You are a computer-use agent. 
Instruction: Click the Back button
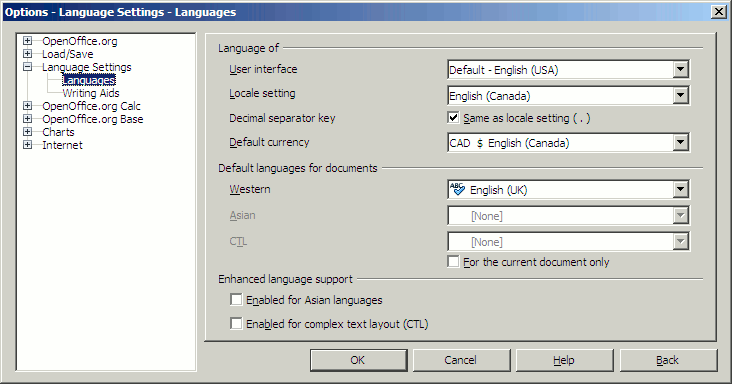coord(668,360)
